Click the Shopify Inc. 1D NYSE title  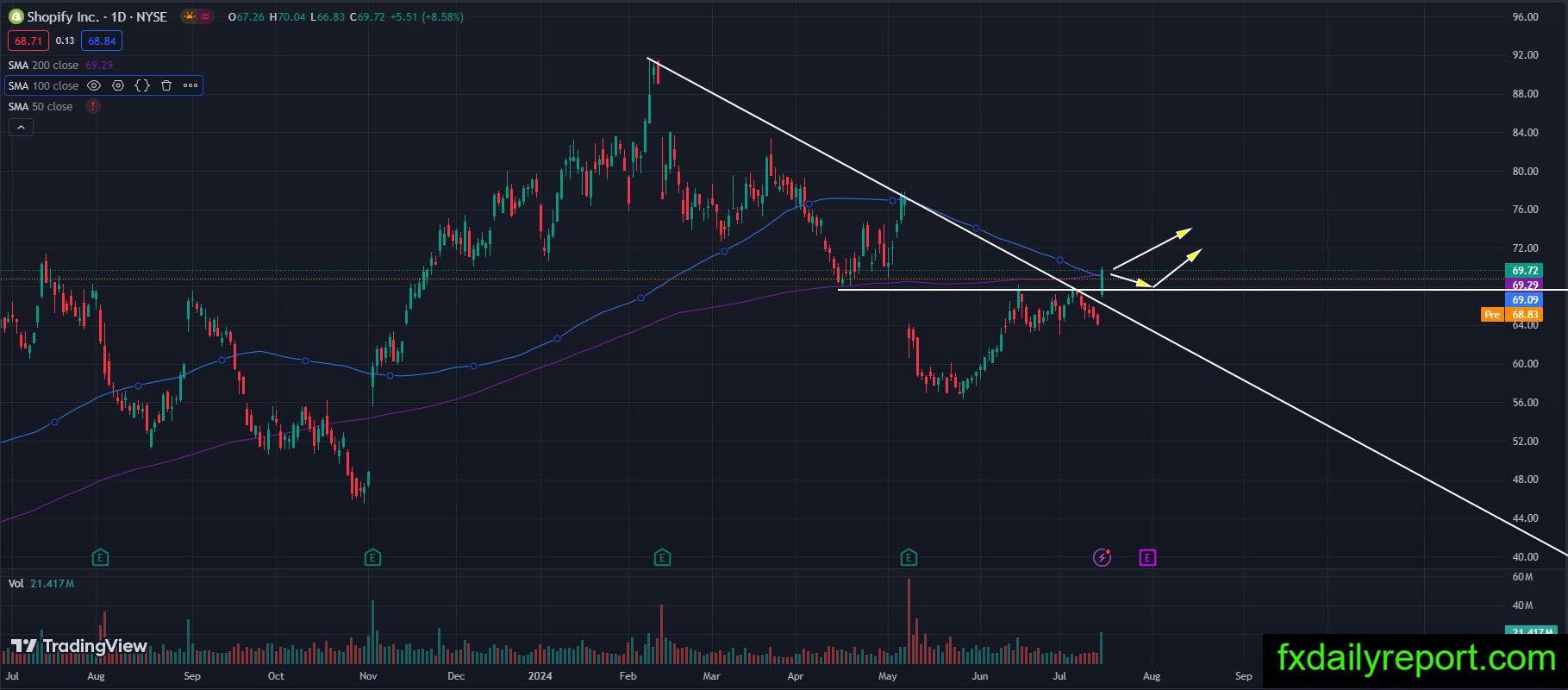click(97, 17)
